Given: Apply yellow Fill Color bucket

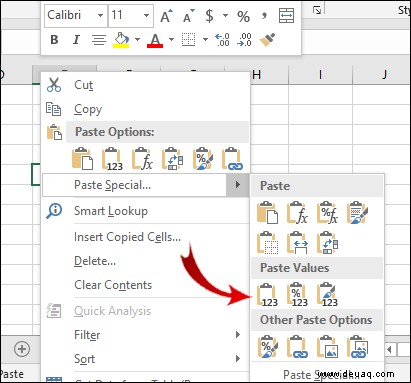Looking at the screenshot, I should coord(121,40).
